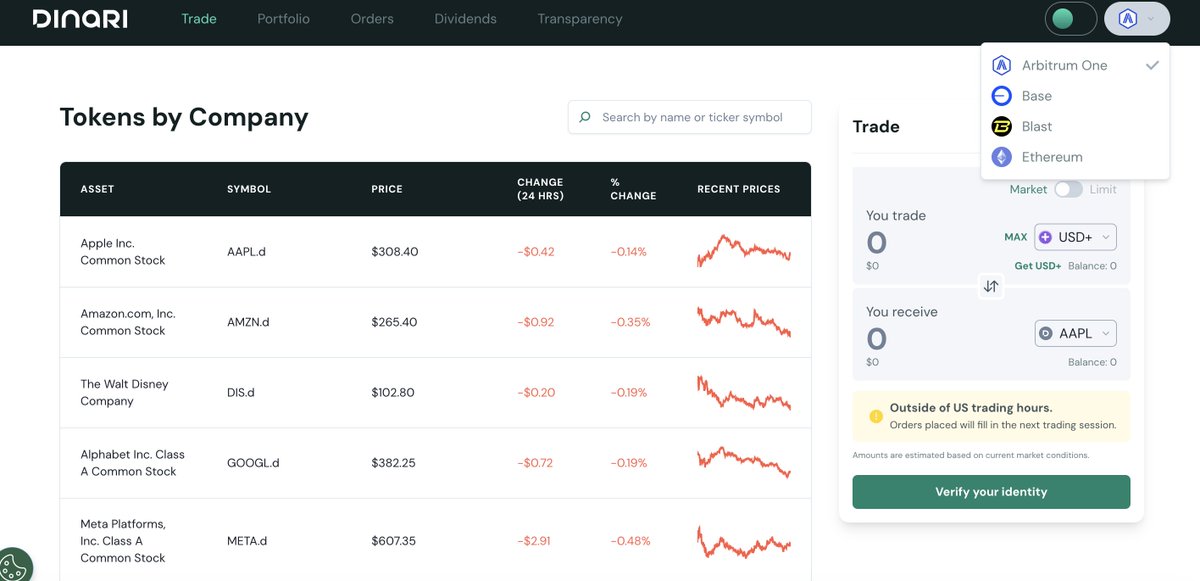Click the You trade amount field

[876, 243]
